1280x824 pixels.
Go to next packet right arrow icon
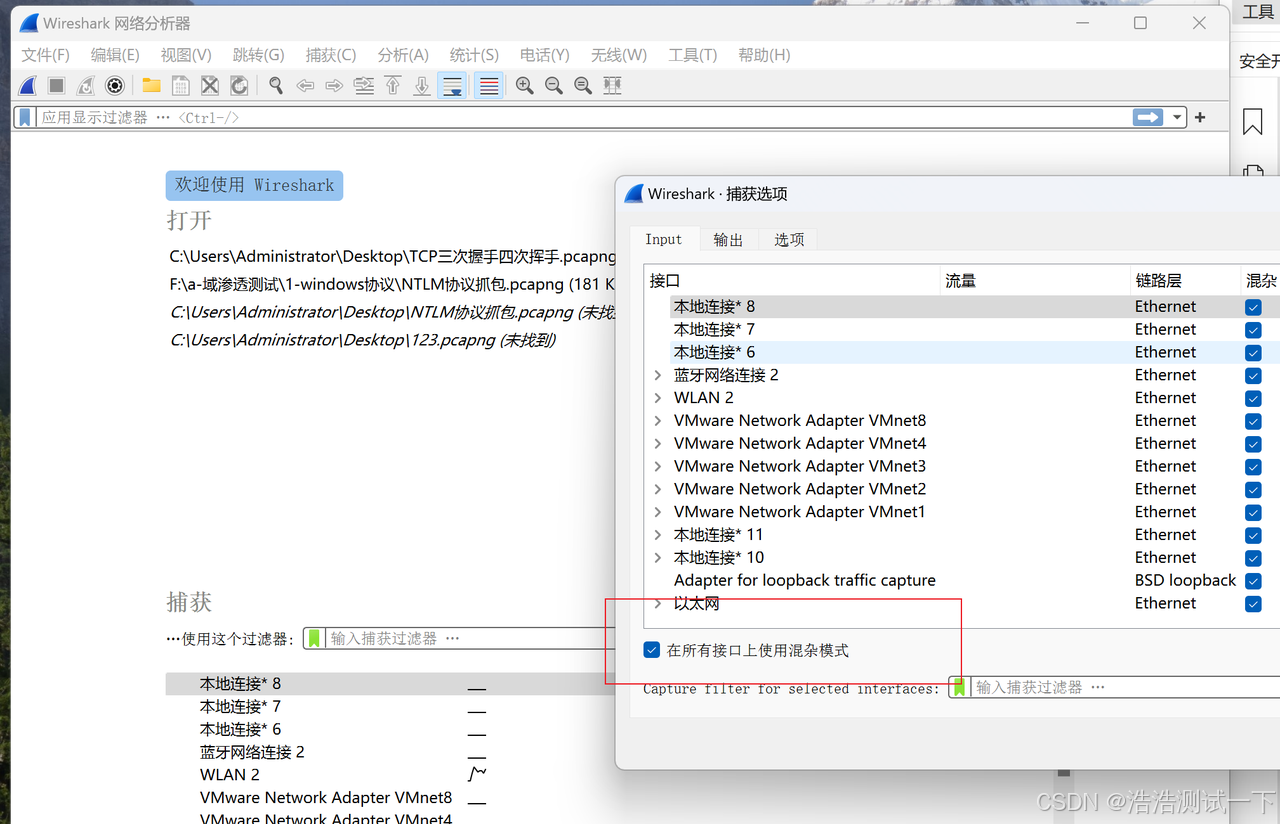[334, 86]
